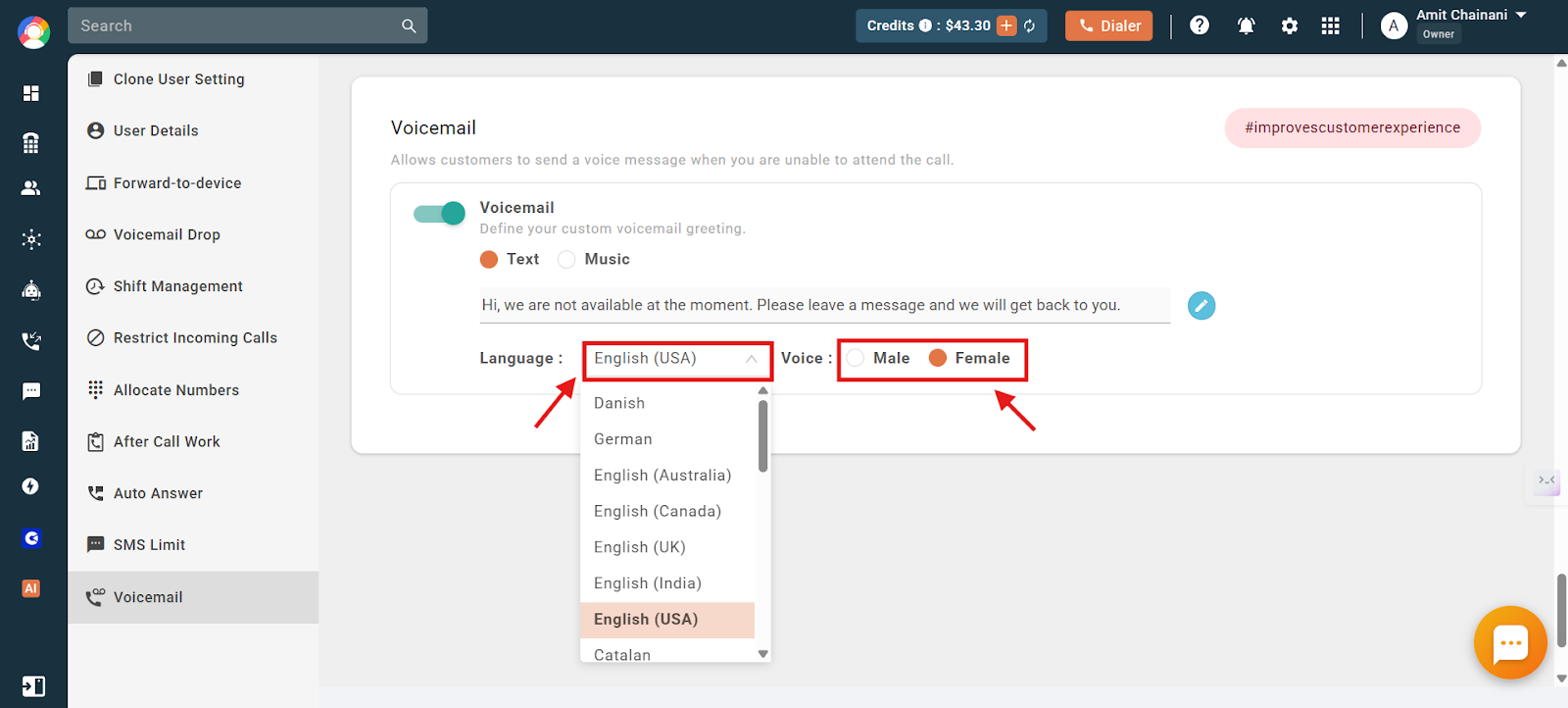Pick highlighted English (USA) in language list
Viewport: 1568px width, 708px height.
667,620
